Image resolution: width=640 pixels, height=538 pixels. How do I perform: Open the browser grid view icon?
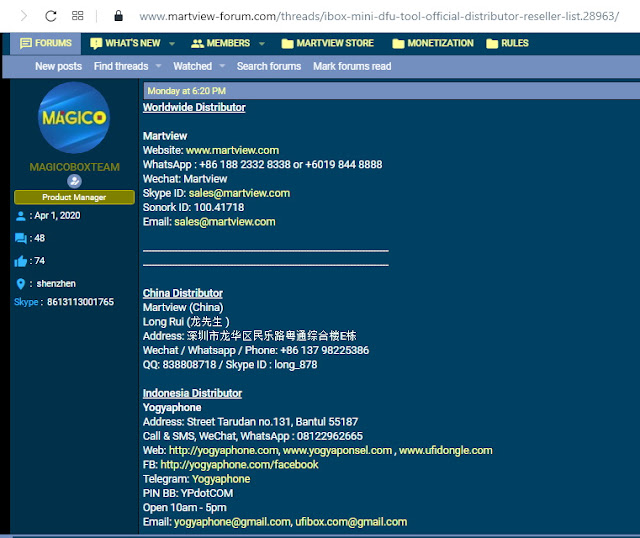[77, 16]
